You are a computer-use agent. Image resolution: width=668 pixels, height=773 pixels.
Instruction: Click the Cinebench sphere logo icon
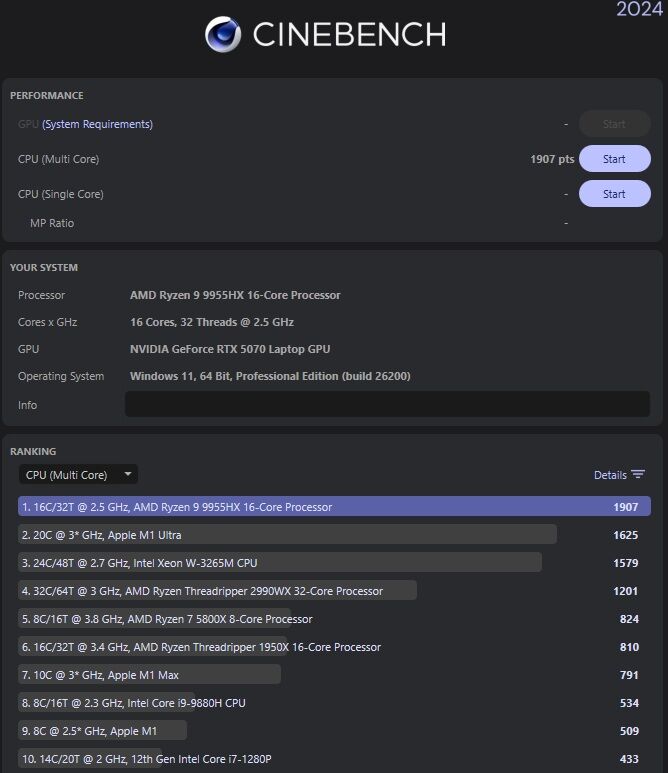click(223, 34)
